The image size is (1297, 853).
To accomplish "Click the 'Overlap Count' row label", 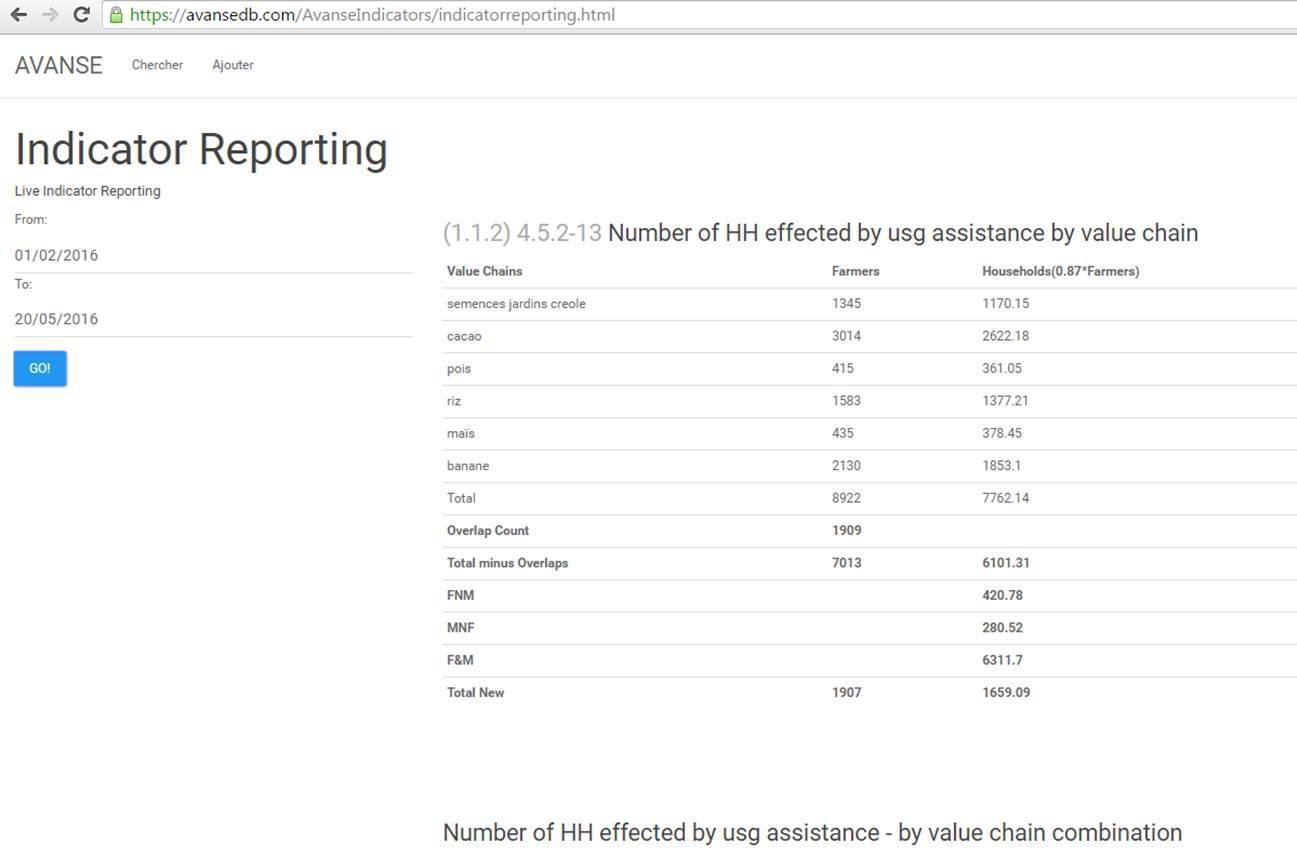I will [x=488, y=531].
